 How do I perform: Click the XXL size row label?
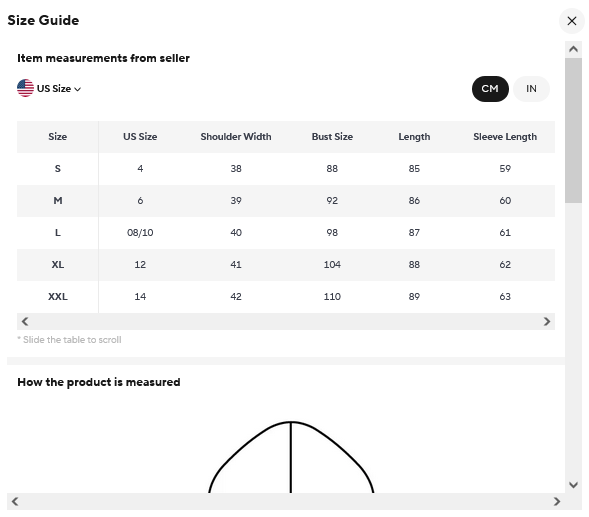(57, 297)
